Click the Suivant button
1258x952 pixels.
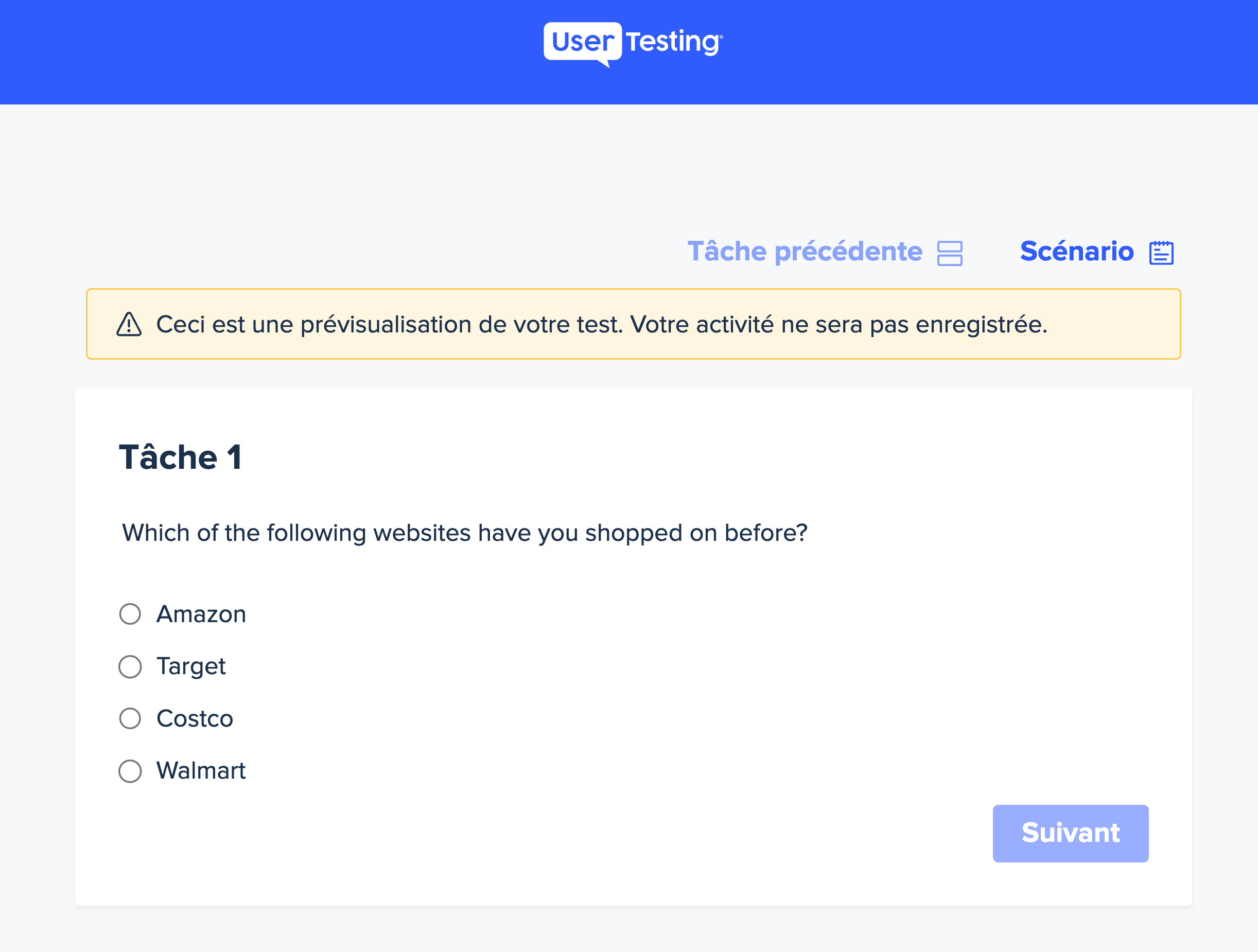coord(1070,833)
